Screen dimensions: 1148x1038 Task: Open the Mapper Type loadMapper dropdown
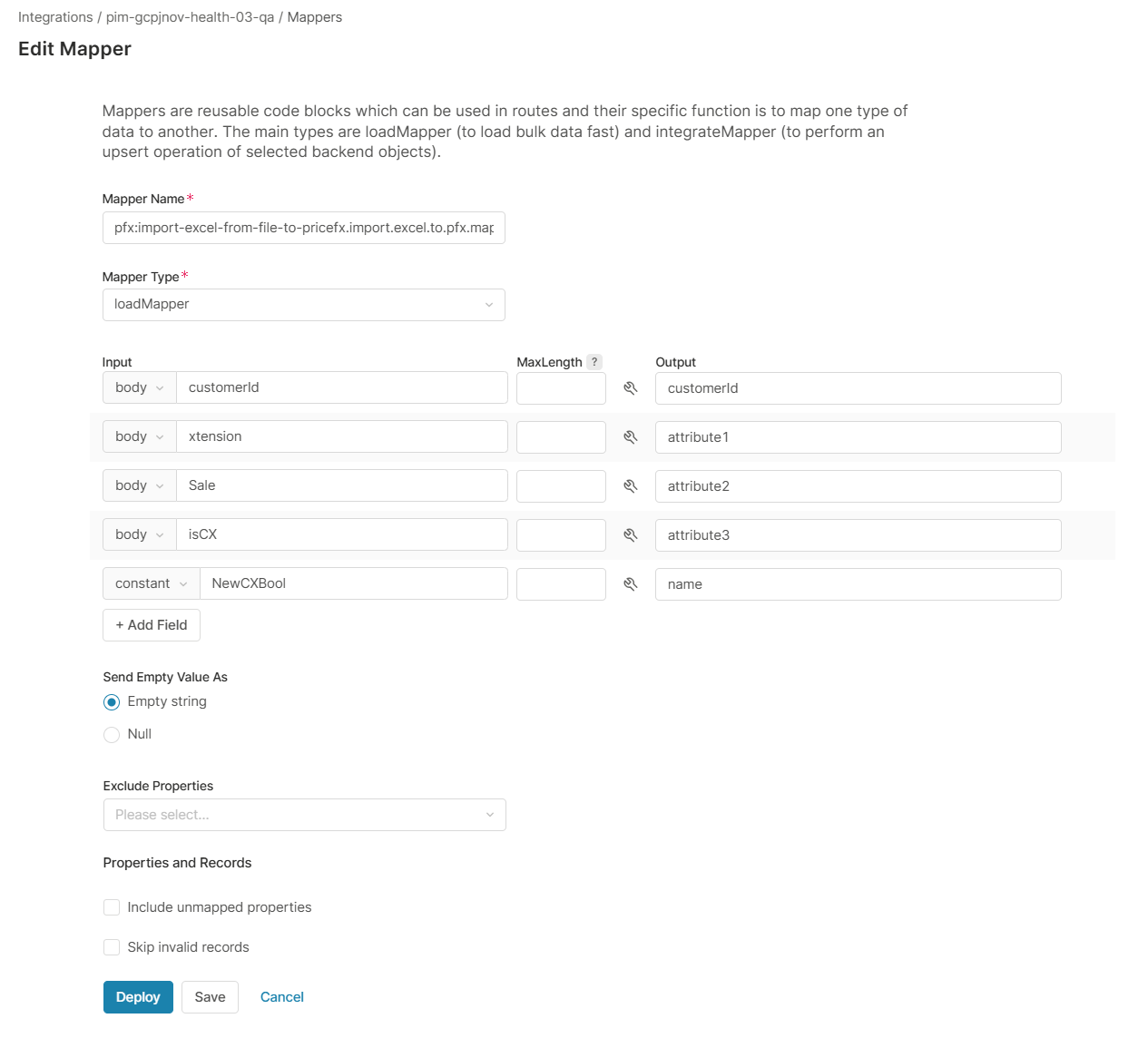pos(303,305)
